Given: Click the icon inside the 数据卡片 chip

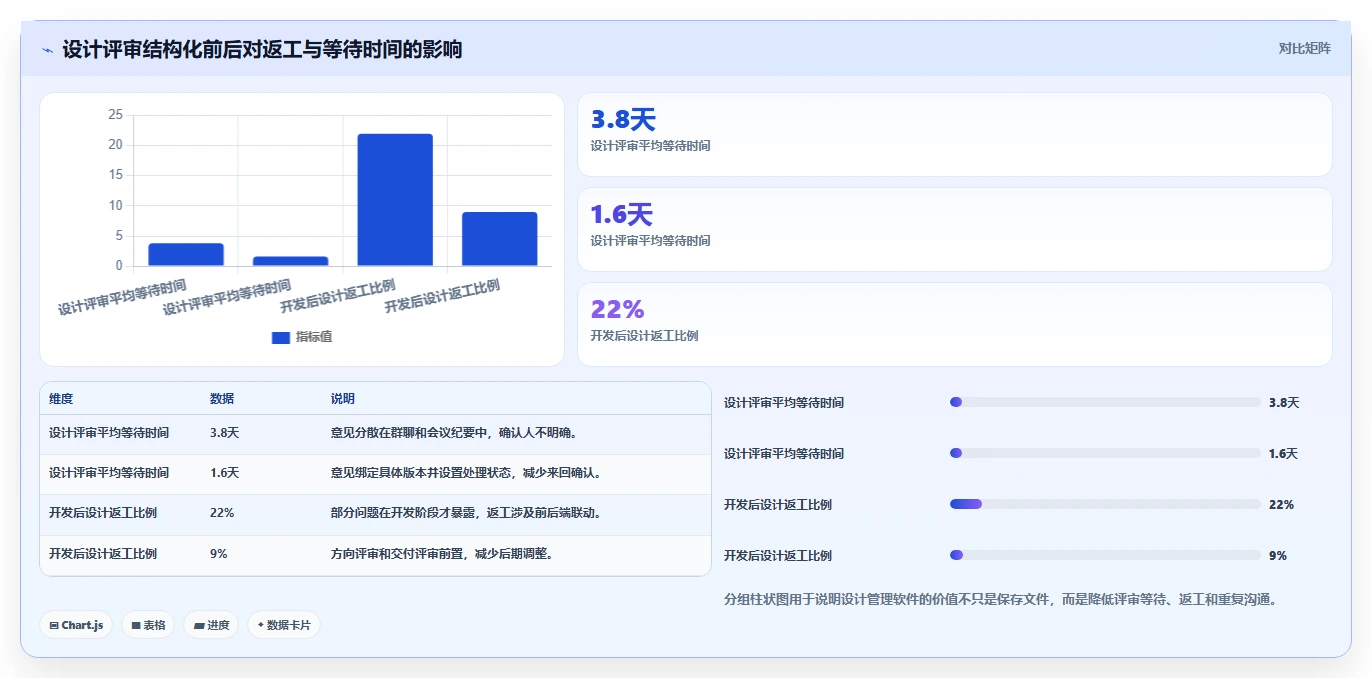Looking at the screenshot, I should coord(261,625).
